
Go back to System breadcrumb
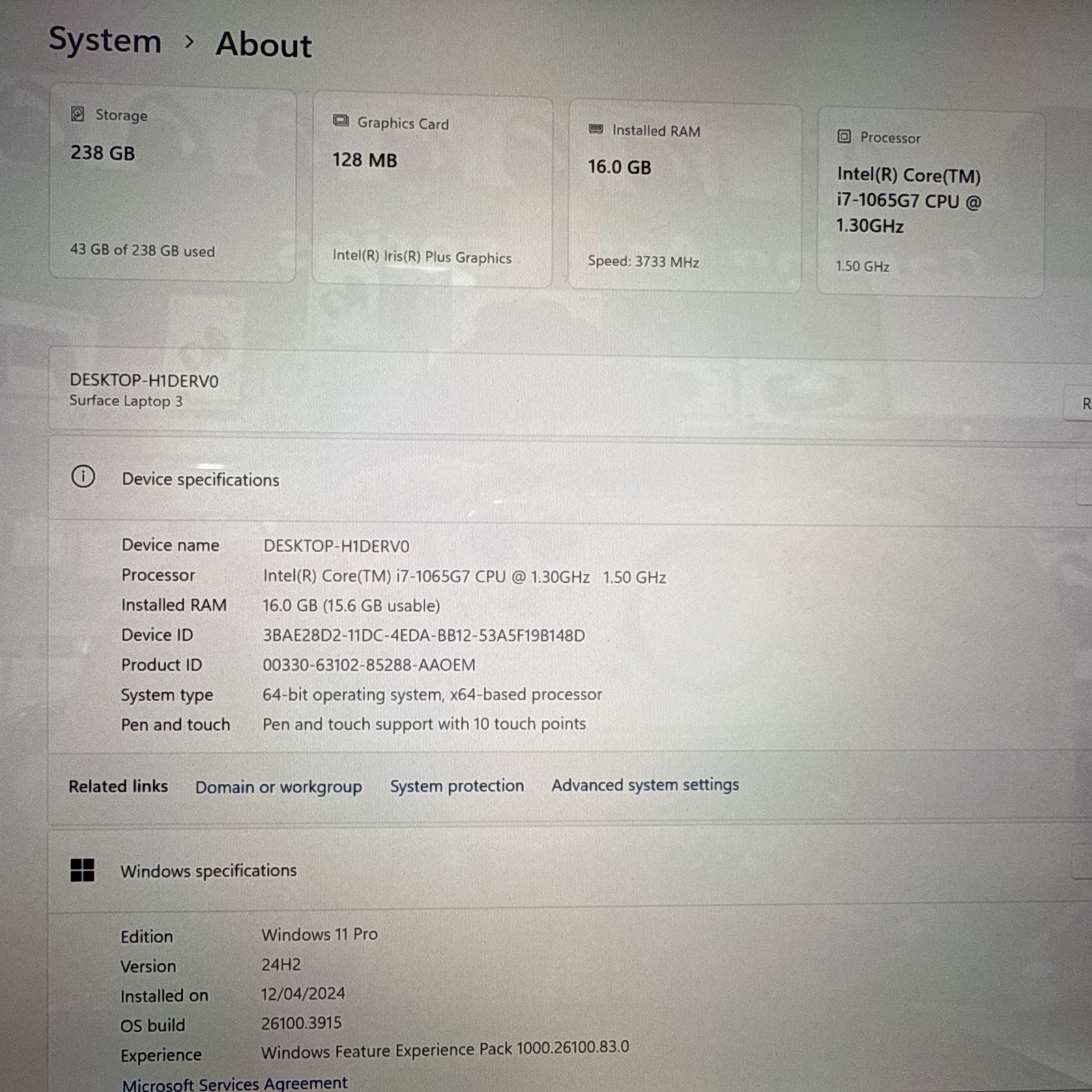(x=105, y=41)
